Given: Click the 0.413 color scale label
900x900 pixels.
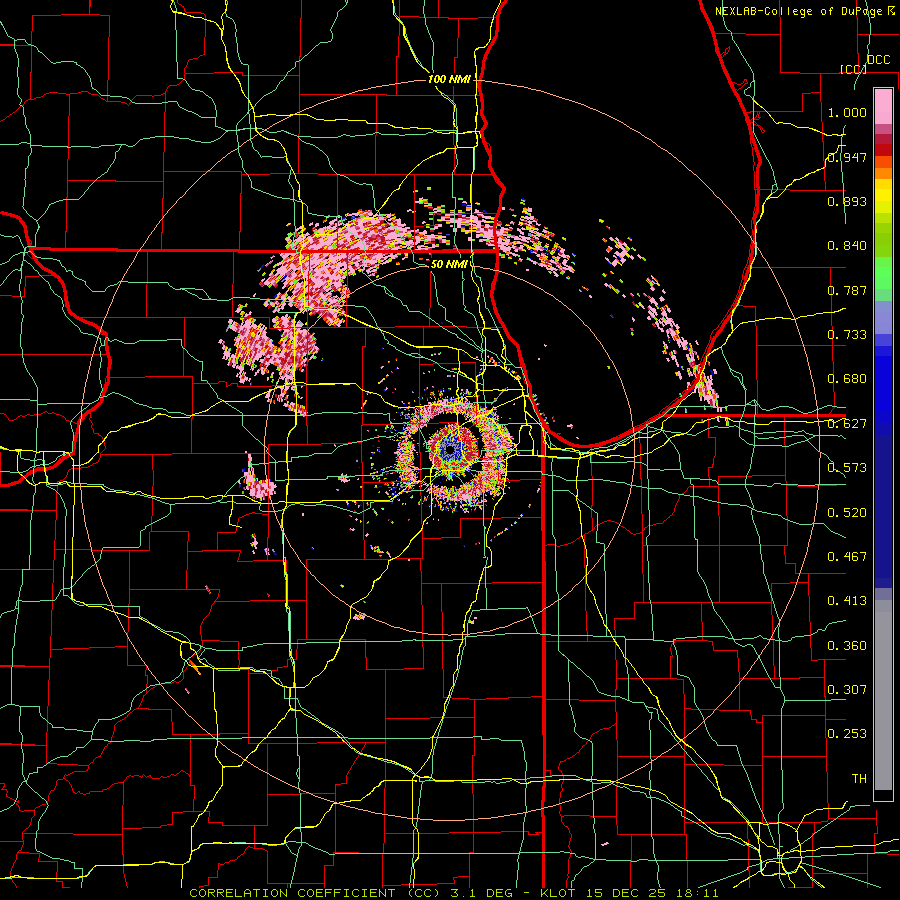Looking at the screenshot, I should point(847,601).
